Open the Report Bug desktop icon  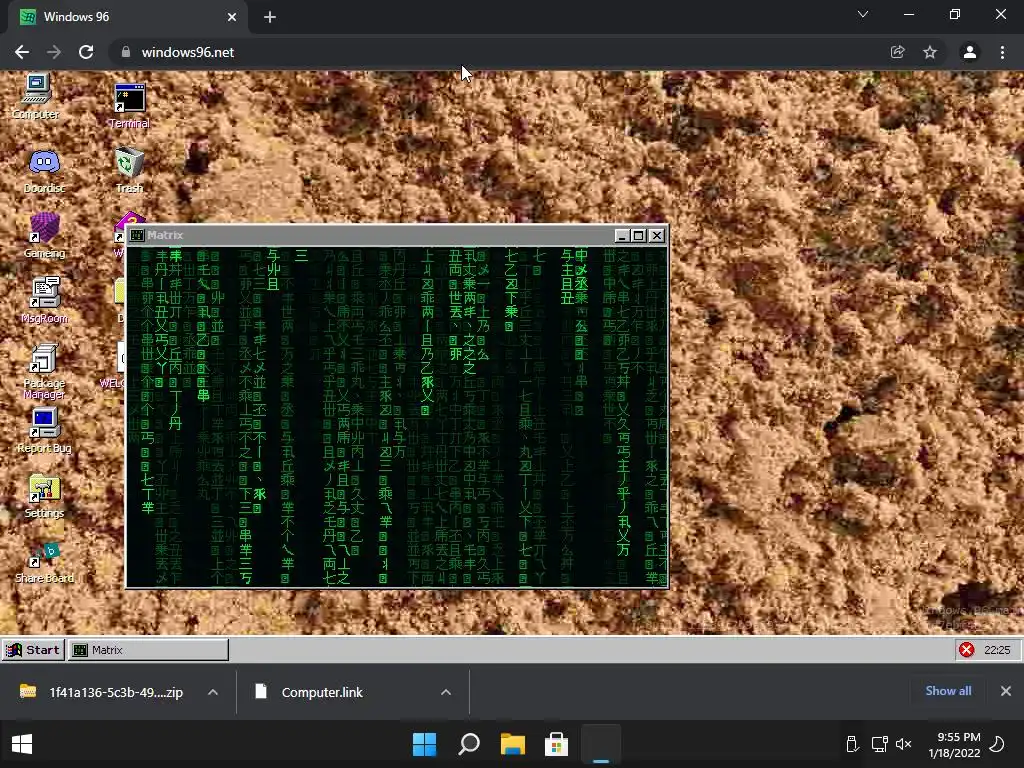pyautogui.click(x=44, y=430)
